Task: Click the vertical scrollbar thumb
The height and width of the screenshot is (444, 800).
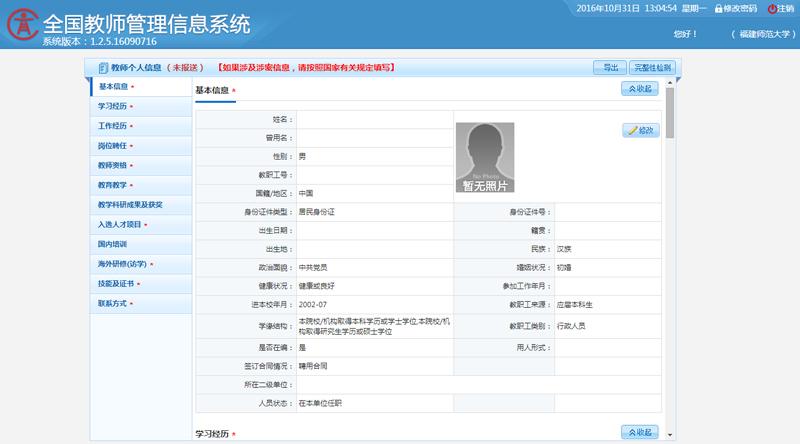Action: click(x=670, y=113)
